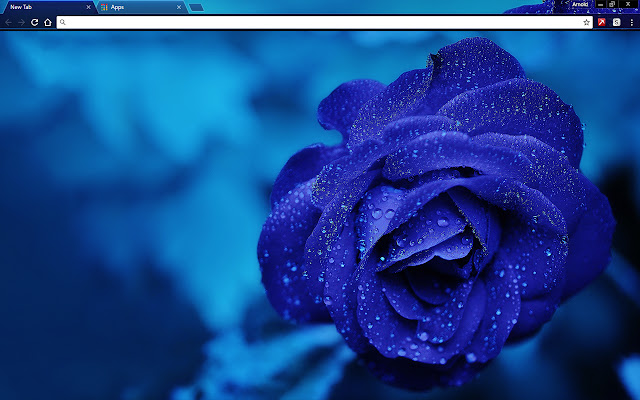
Task: Open the white S extension icon
Action: coord(616,22)
